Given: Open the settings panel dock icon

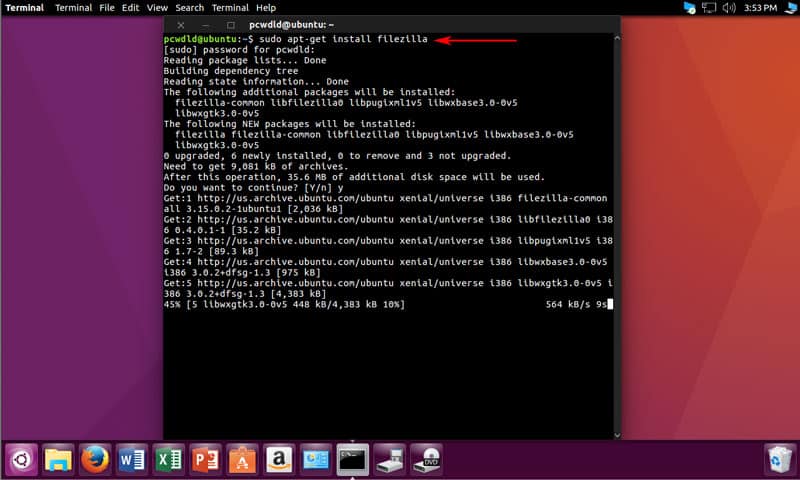Looking at the screenshot, I should pyautogui.click(x=316, y=460).
